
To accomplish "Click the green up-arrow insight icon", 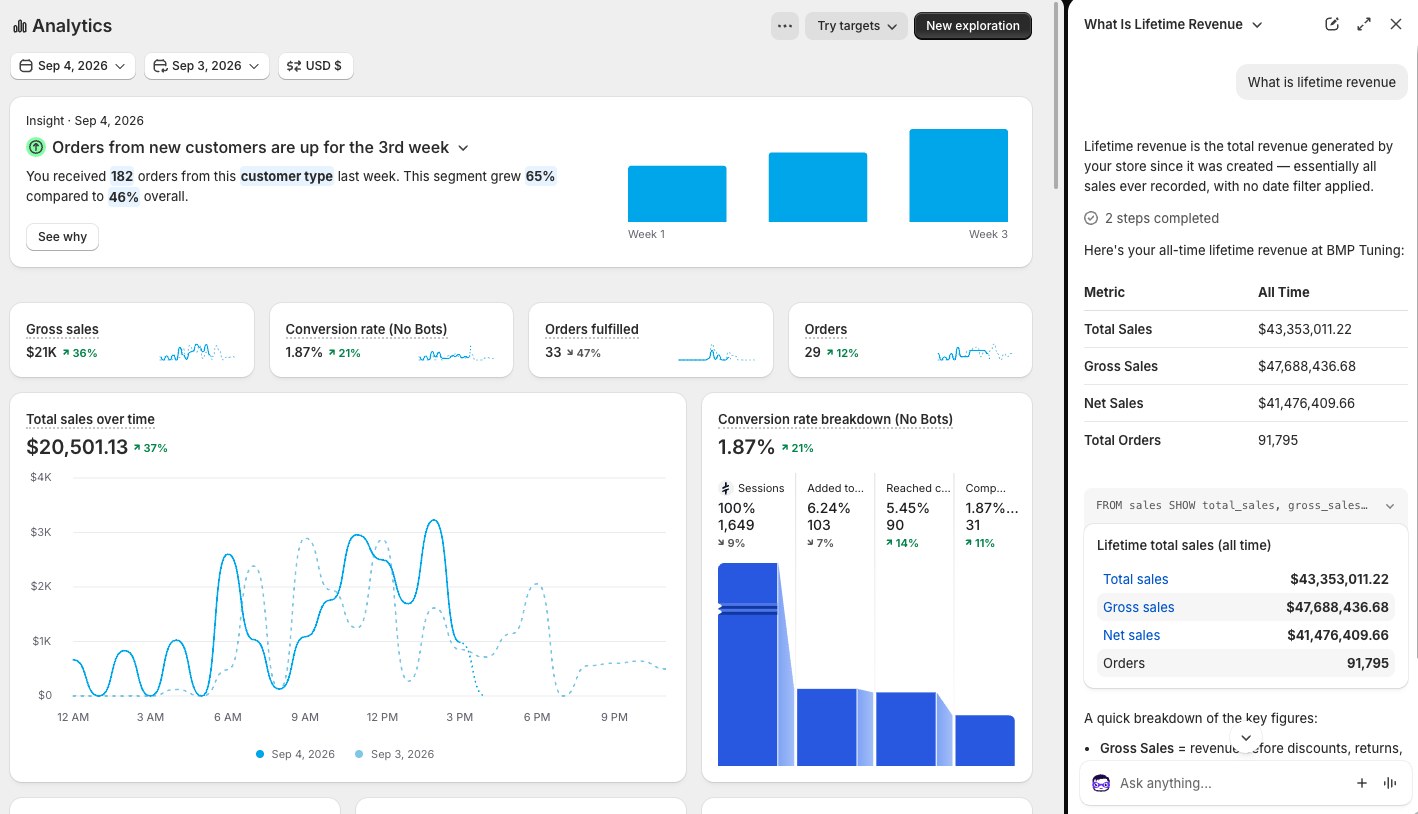I will tap(36, 147).
